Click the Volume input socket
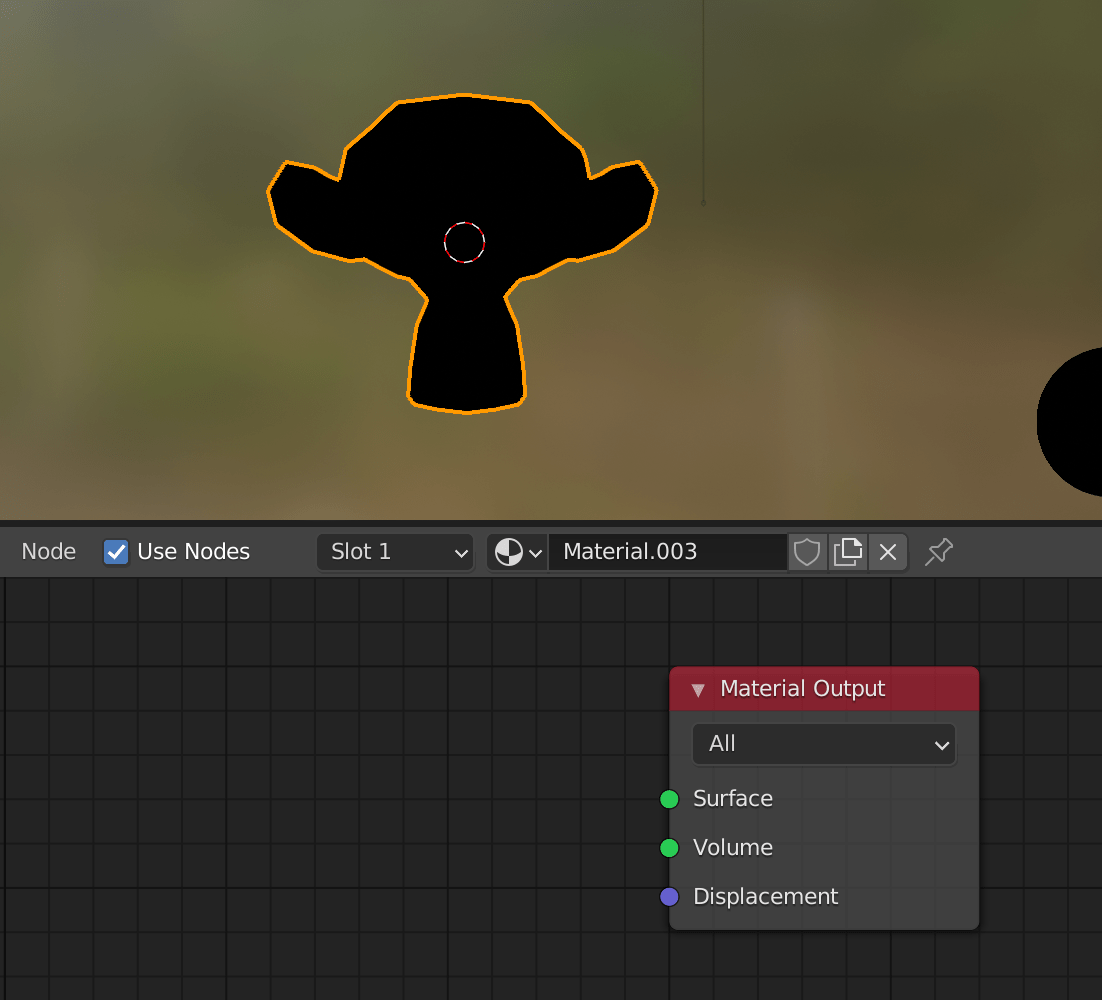This screenshot has height=1000, width=1102. [x=669, y=848]
